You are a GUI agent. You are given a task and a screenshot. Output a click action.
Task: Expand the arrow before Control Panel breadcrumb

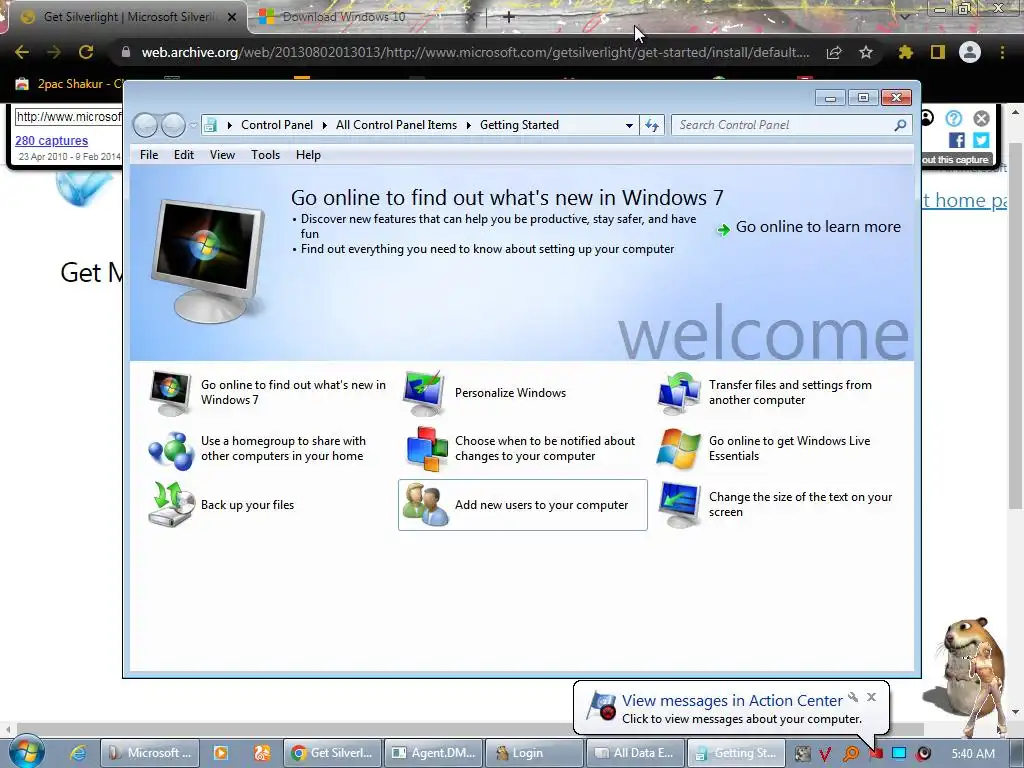(x=230, y=125)
